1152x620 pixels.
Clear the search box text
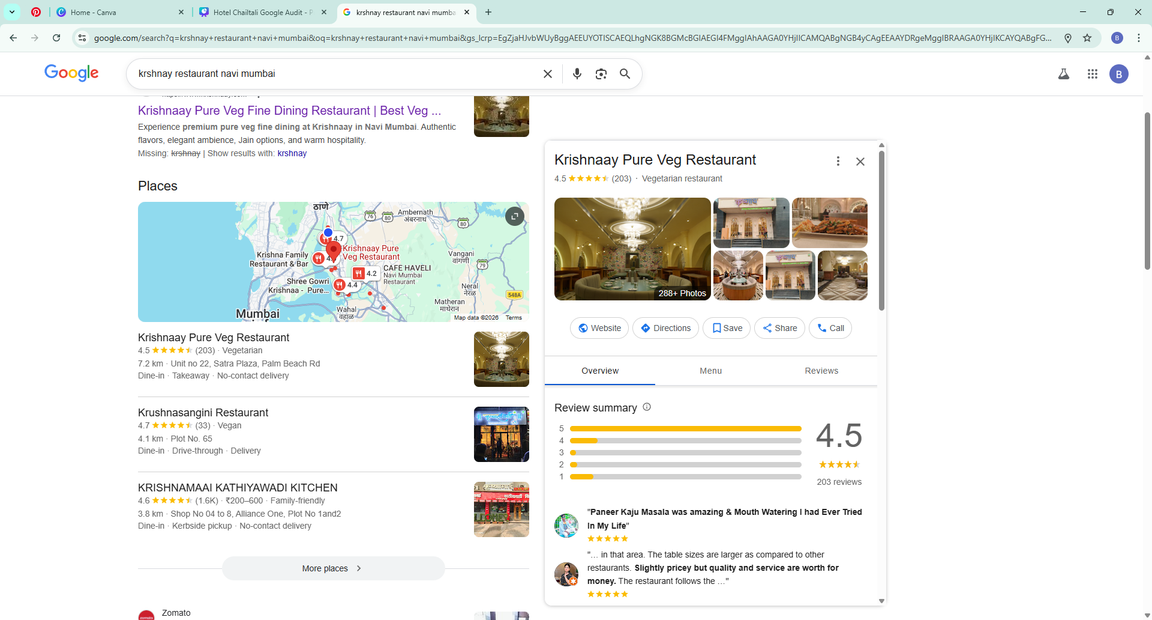click(547, 73)
